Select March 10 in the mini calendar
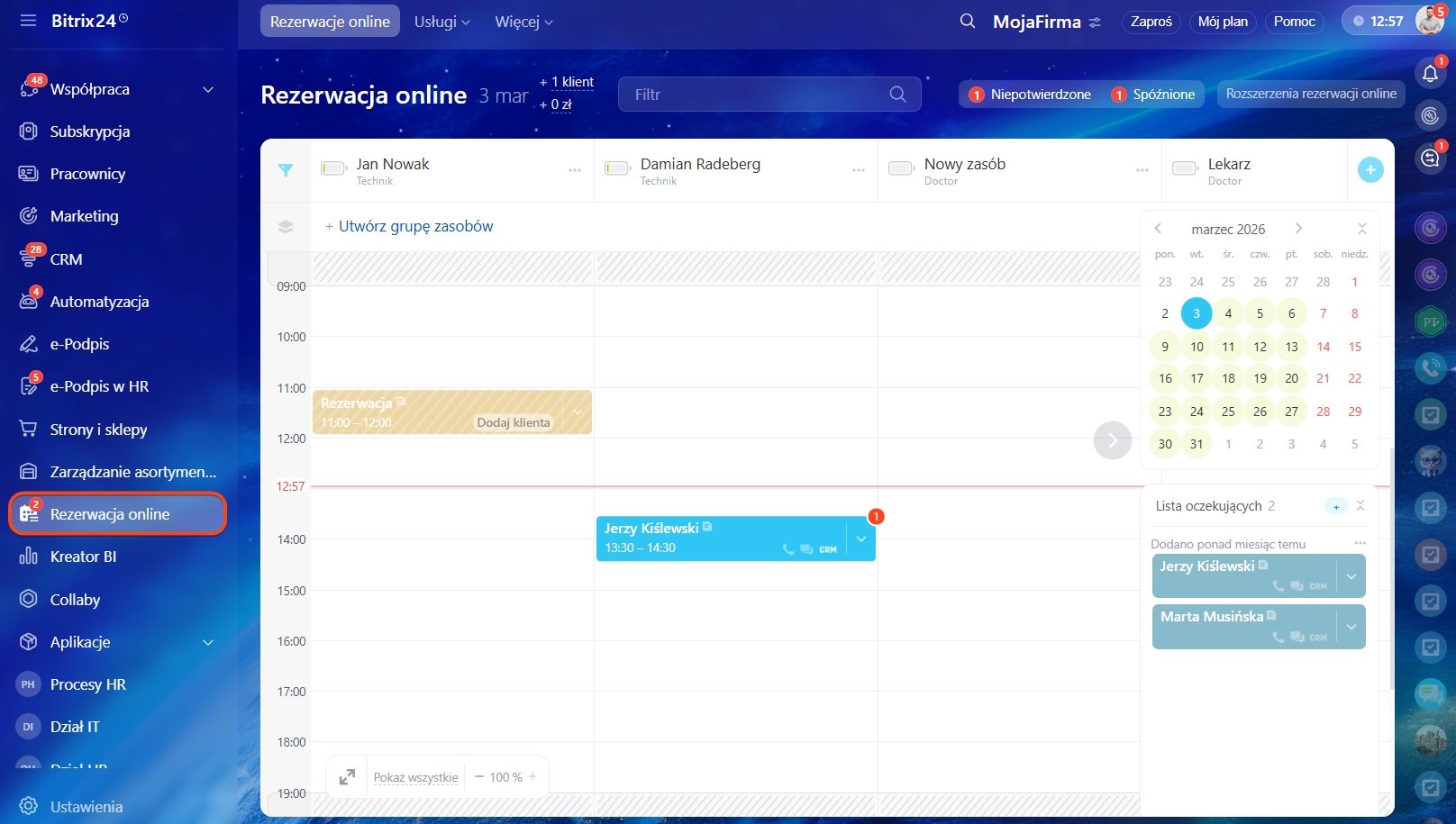The height and width of the screenshot is (824, 1456). point(1197,347)
